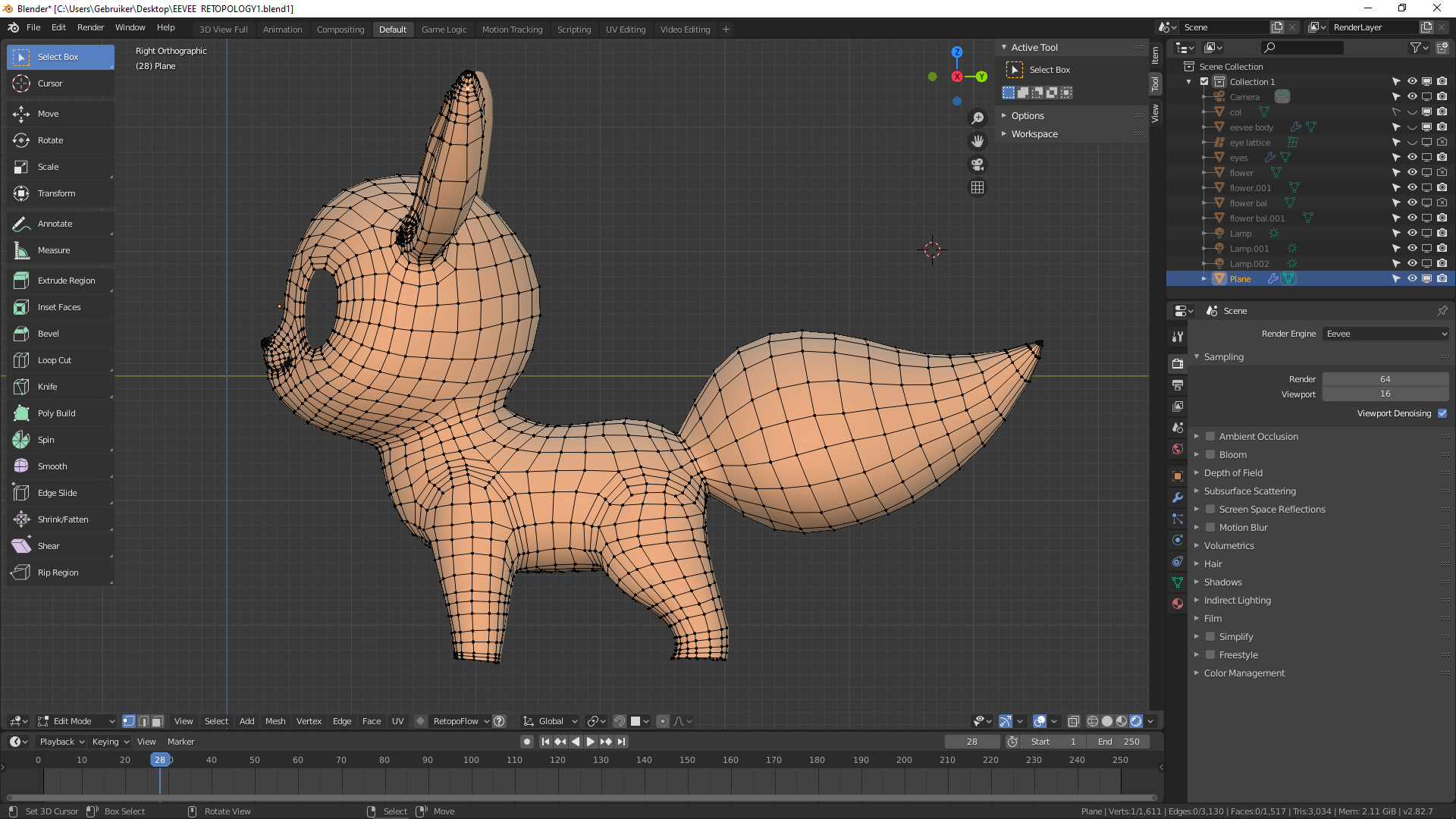The height and width of the screenshot is (819, 1456).
Task: Toggle Viewport Denoising checkbox
Action: [1442, 413]
